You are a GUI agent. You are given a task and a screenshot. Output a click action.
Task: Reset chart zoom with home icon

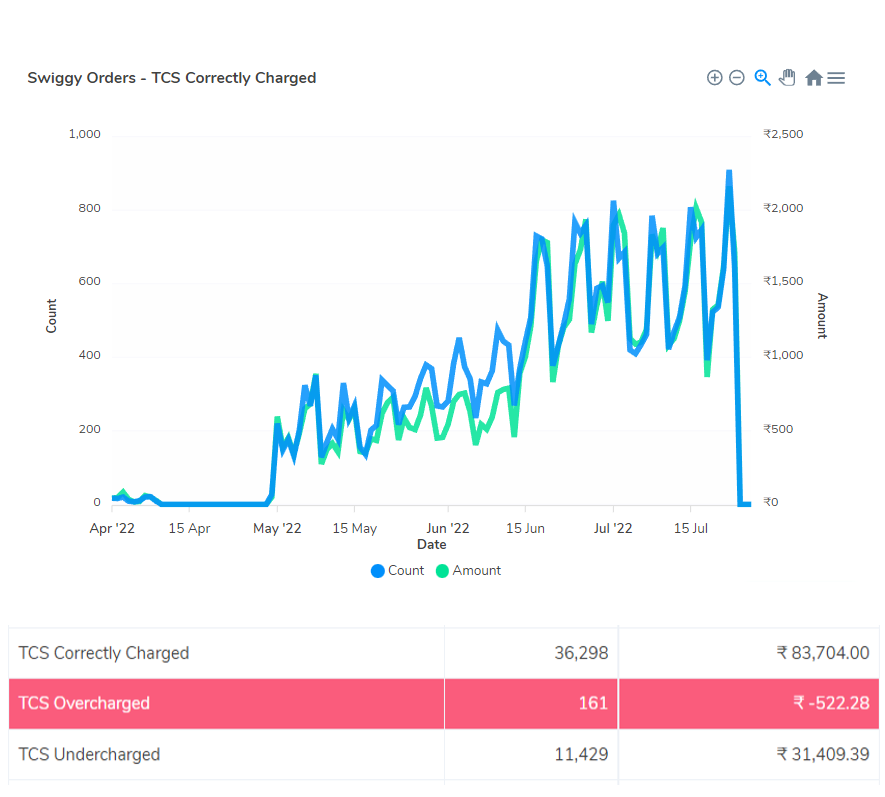pyautogui.click(x=813, y=78)
